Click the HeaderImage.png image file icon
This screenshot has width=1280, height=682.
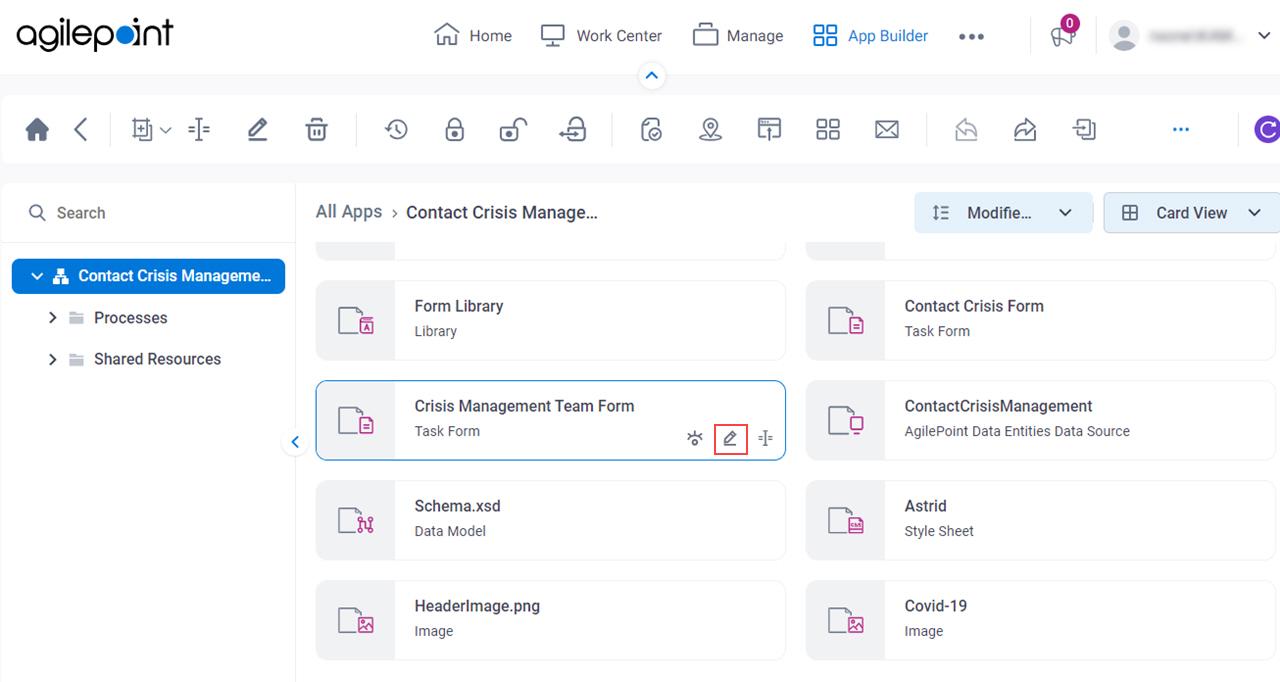[x=355, y=620]
